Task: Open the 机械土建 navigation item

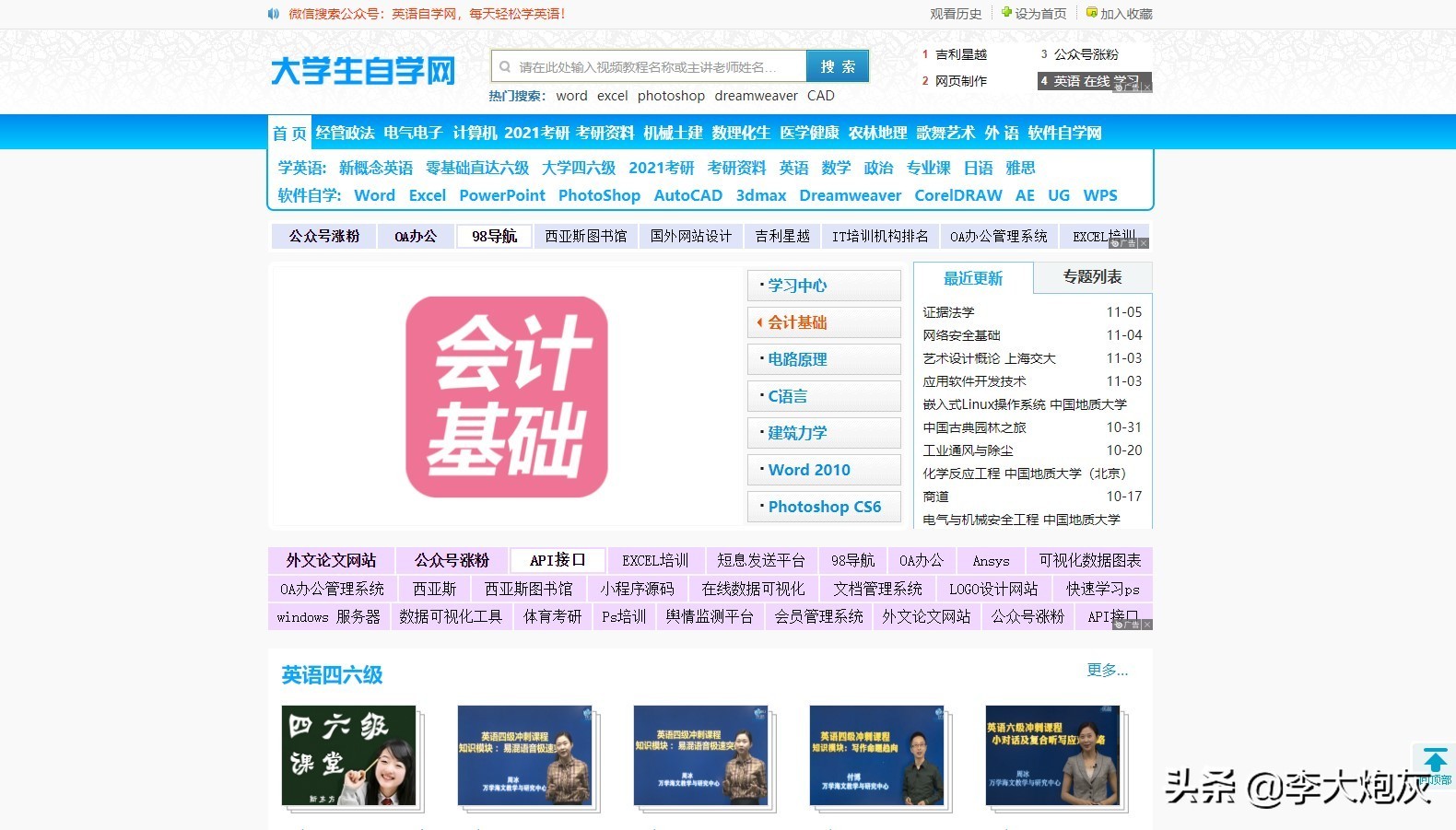Action: [674, 133]
